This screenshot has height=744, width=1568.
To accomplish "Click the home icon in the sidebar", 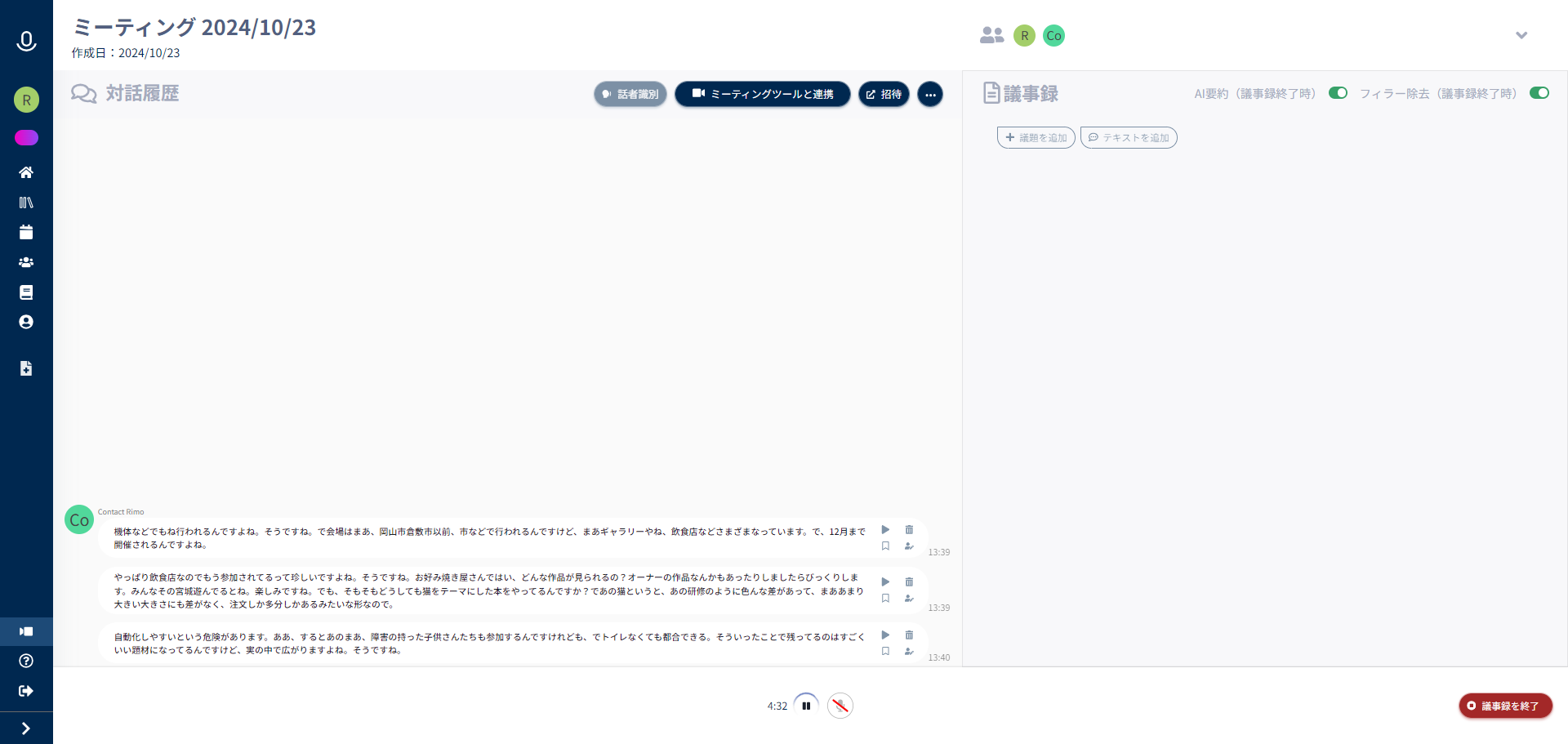I will 26,172.
